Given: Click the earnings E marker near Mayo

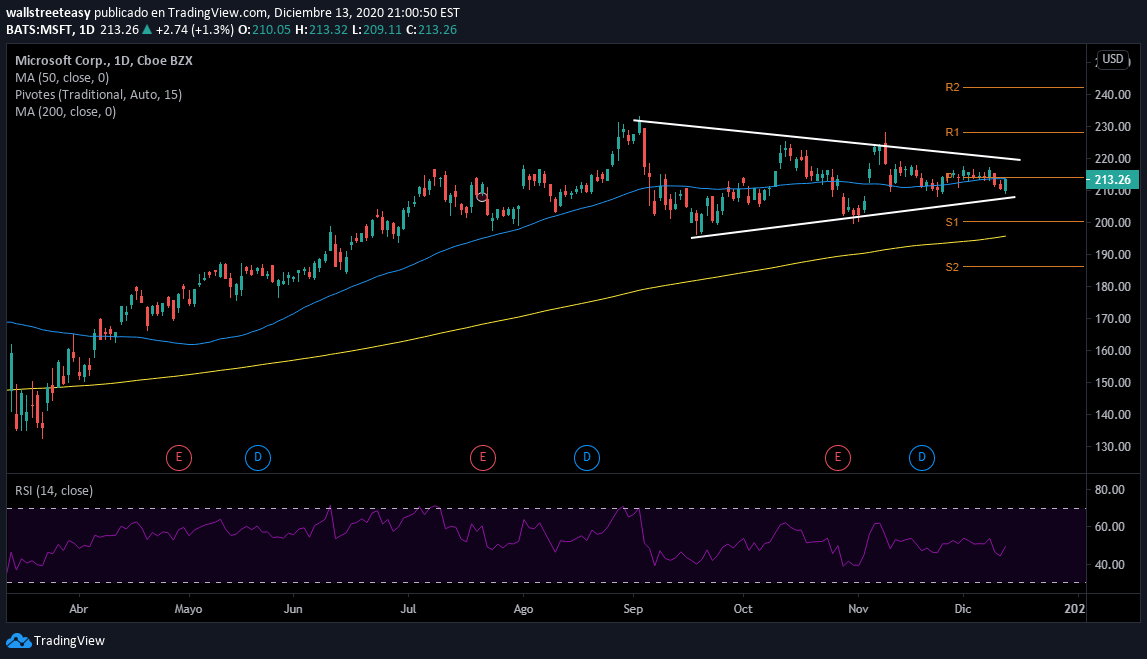Looking at the screenshot, I should [x=178, y=459].
